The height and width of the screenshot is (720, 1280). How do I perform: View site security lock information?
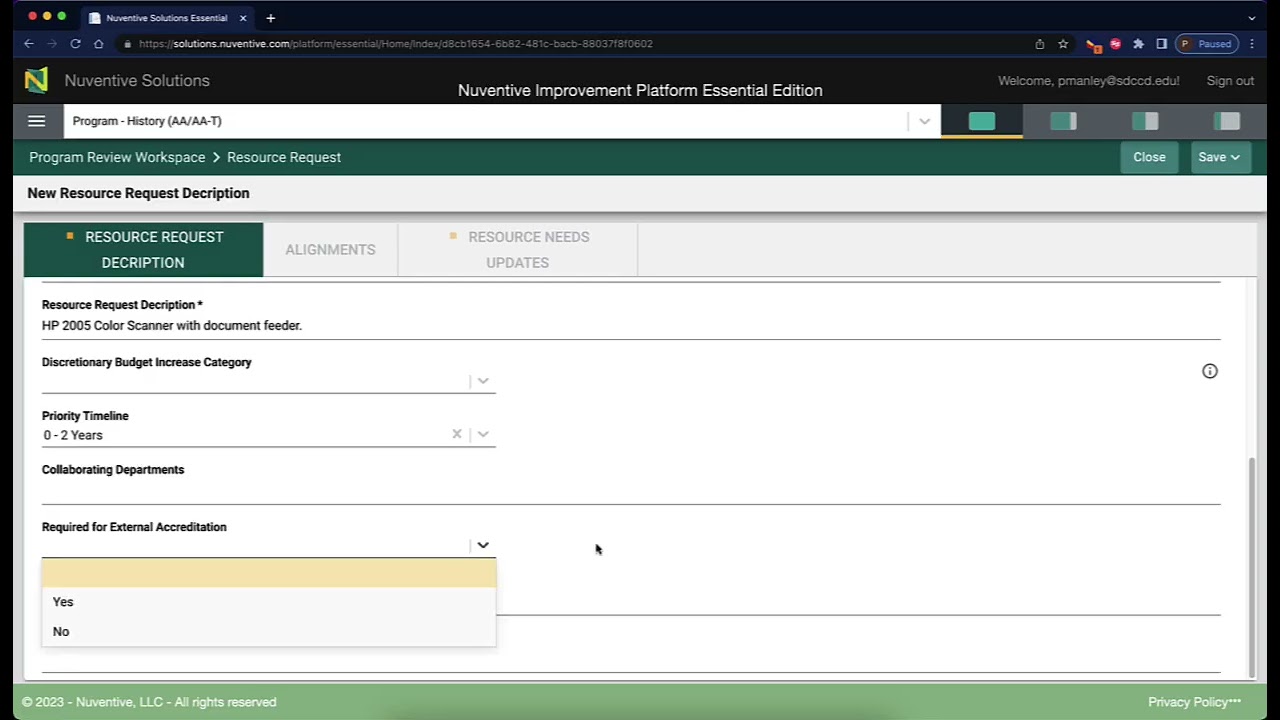click(127, 44)
